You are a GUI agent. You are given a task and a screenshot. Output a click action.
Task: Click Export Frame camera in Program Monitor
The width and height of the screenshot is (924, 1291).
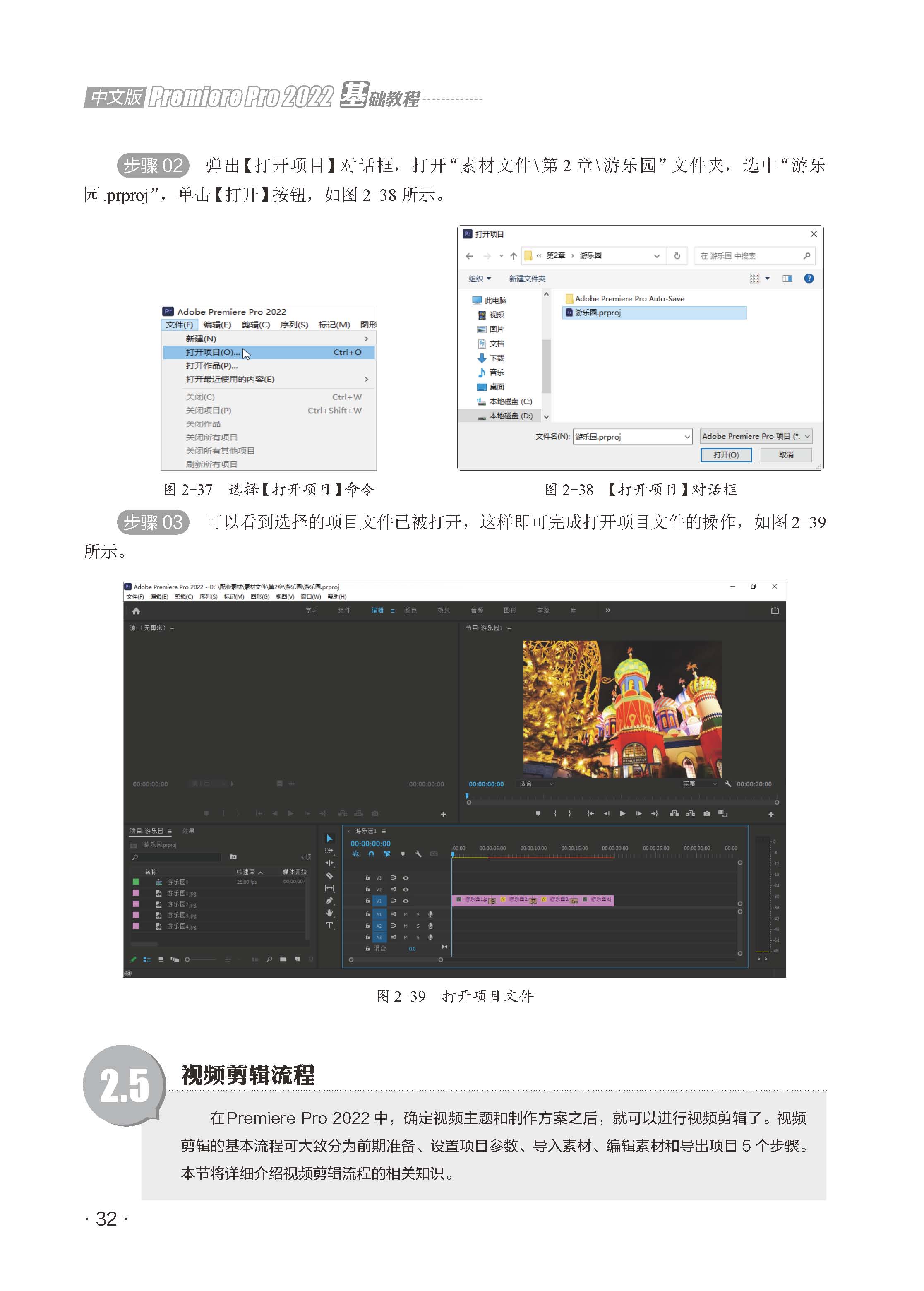[707, 814]
